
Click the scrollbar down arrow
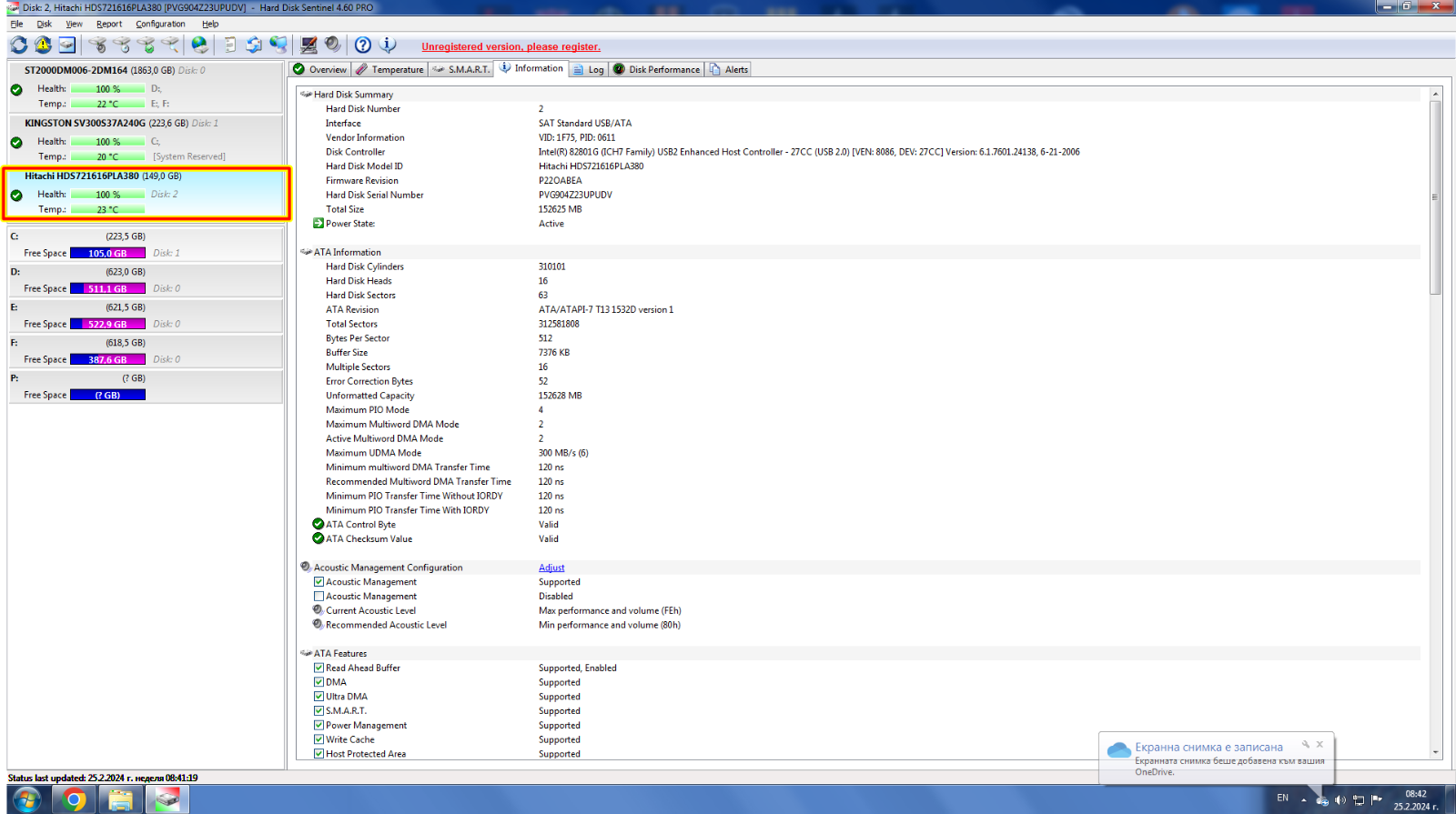click(1436, 752)
